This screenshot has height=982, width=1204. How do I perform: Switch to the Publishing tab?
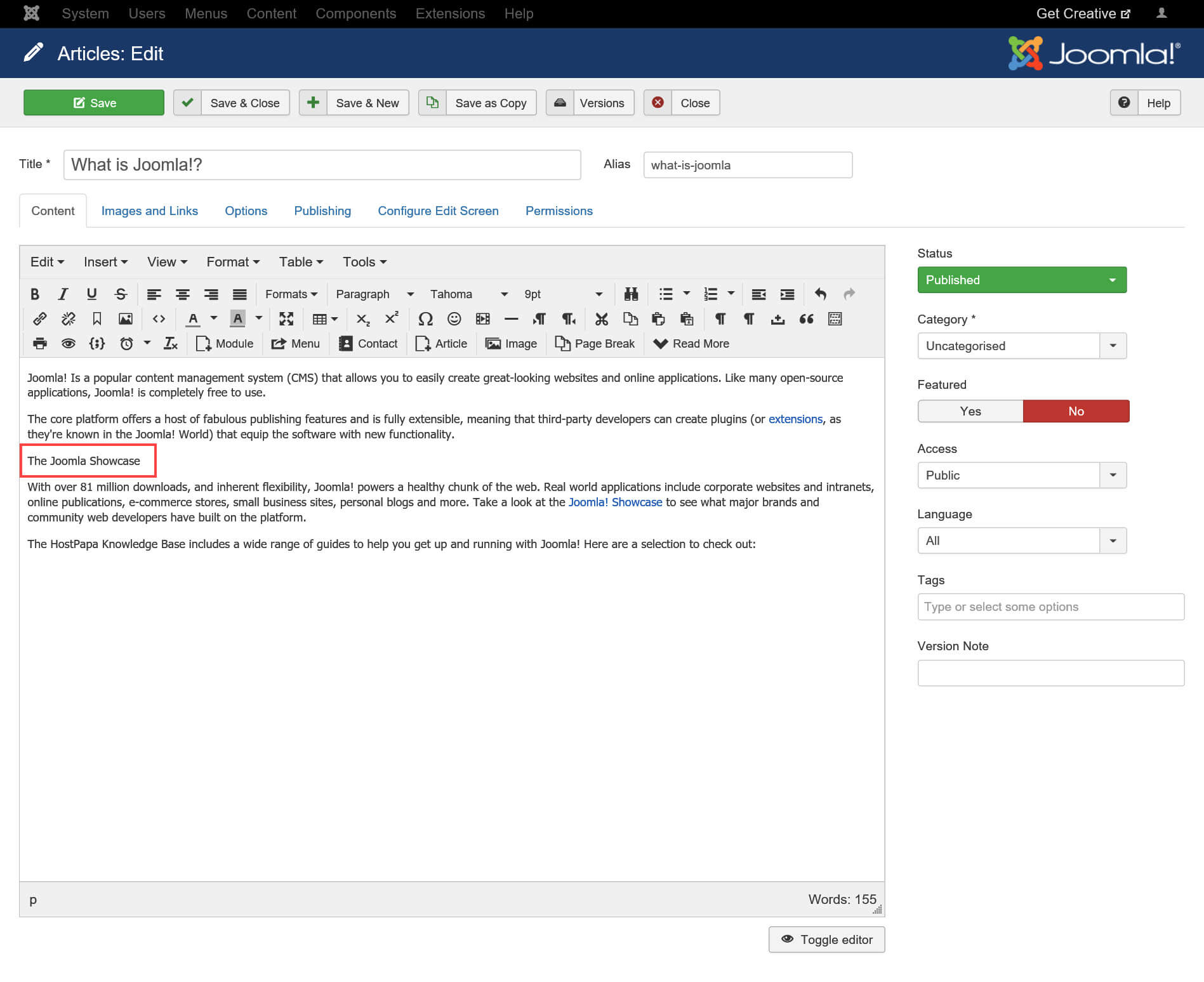pos(322,211)
